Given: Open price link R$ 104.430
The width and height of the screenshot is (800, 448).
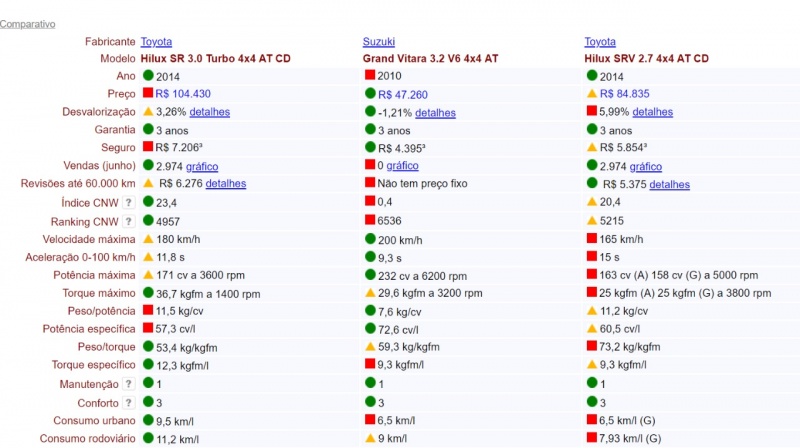Looking at the screenshot, I should click(183, 94).
